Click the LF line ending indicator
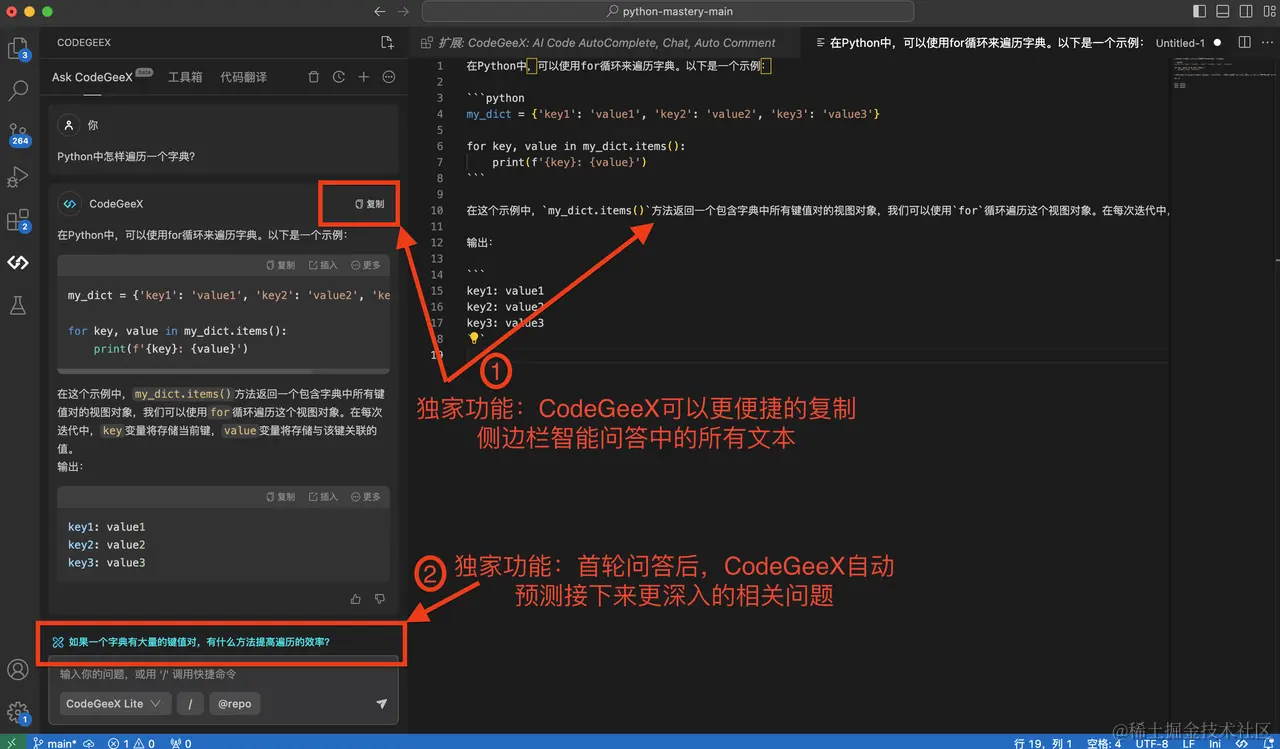Viewport: 1280px width, 749px height. click(x=1189, y=743)
